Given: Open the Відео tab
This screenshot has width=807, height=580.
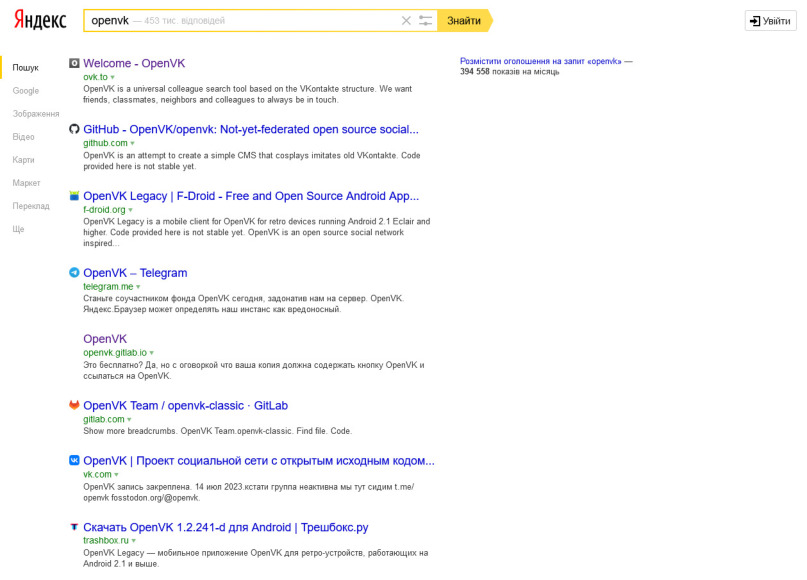Looking at the screenshot, I should point(24,137).
